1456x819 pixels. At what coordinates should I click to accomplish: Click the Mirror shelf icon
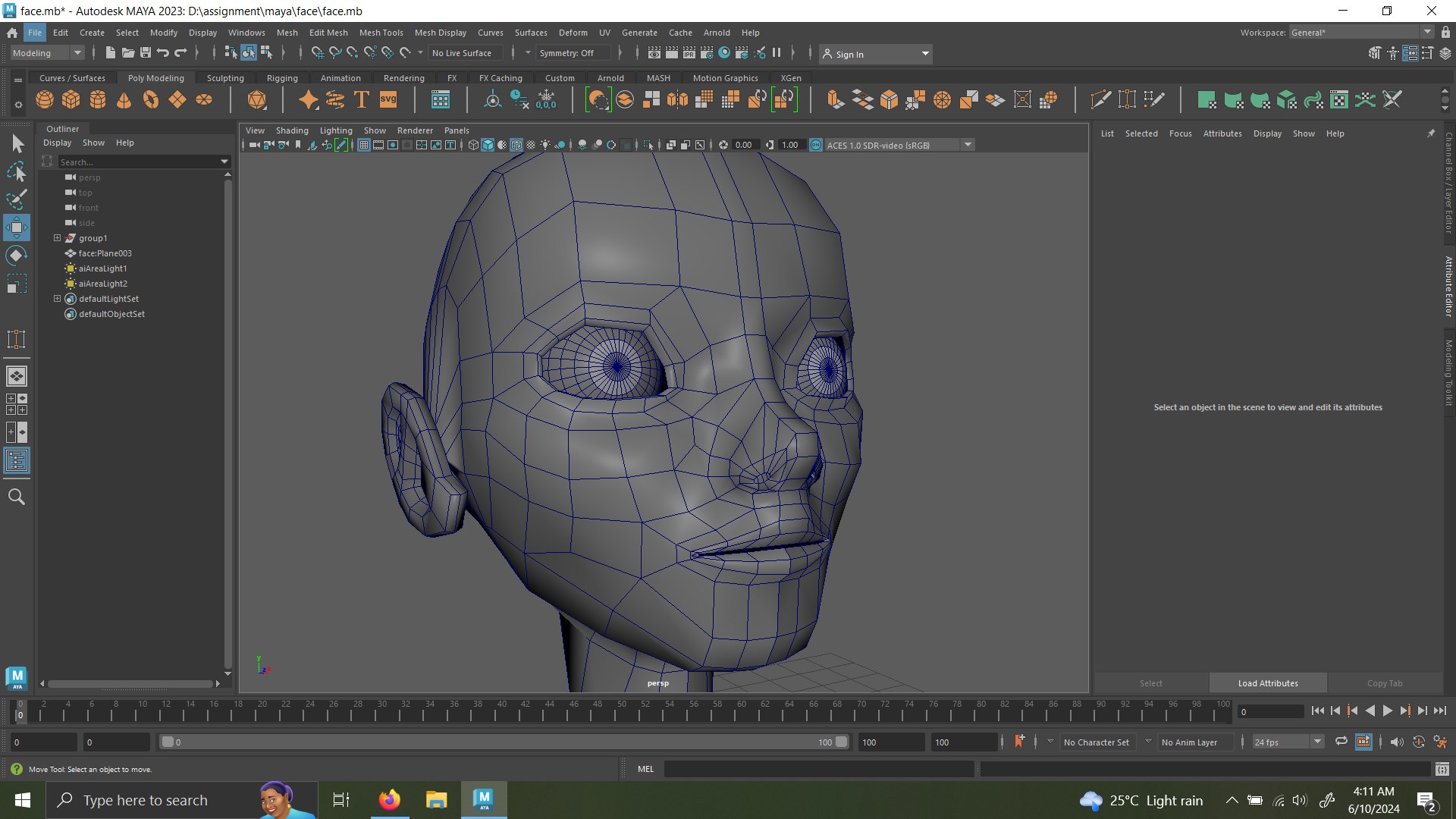point(678,99)
